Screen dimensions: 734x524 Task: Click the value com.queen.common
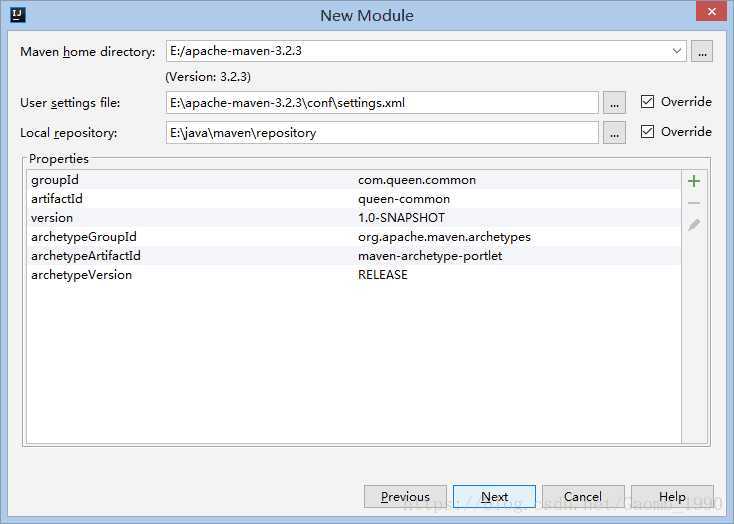417,180
